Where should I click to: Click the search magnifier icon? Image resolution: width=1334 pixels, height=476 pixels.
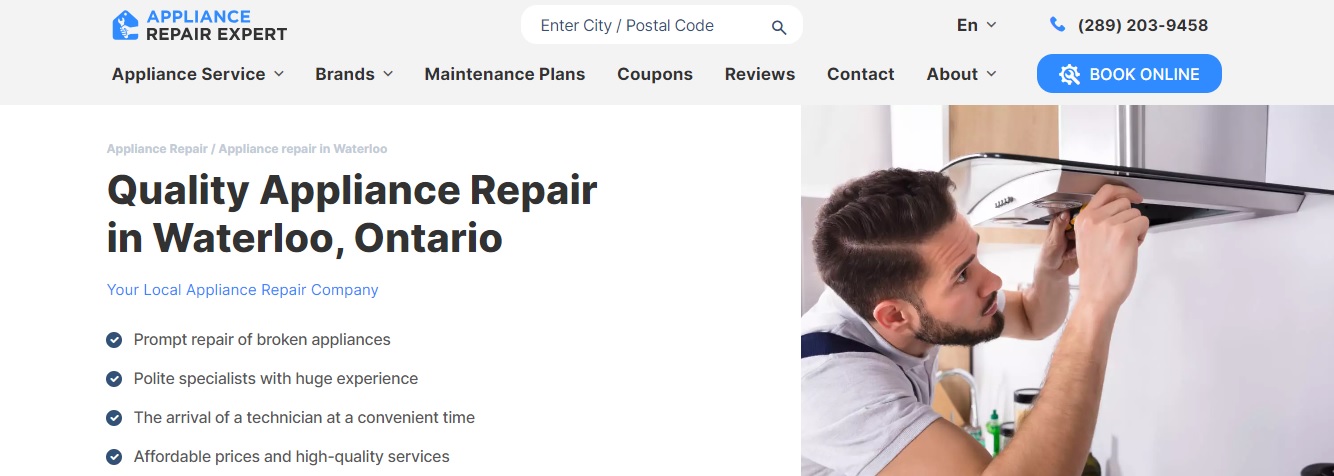(x=779, y=27)
